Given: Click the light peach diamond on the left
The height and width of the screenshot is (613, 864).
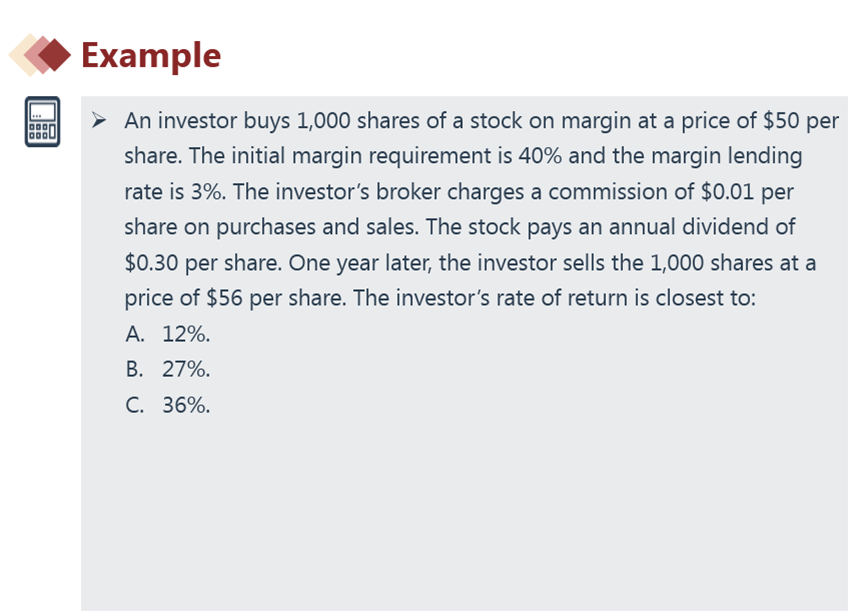Looking at the screenshot, I should tap(22, 55).
